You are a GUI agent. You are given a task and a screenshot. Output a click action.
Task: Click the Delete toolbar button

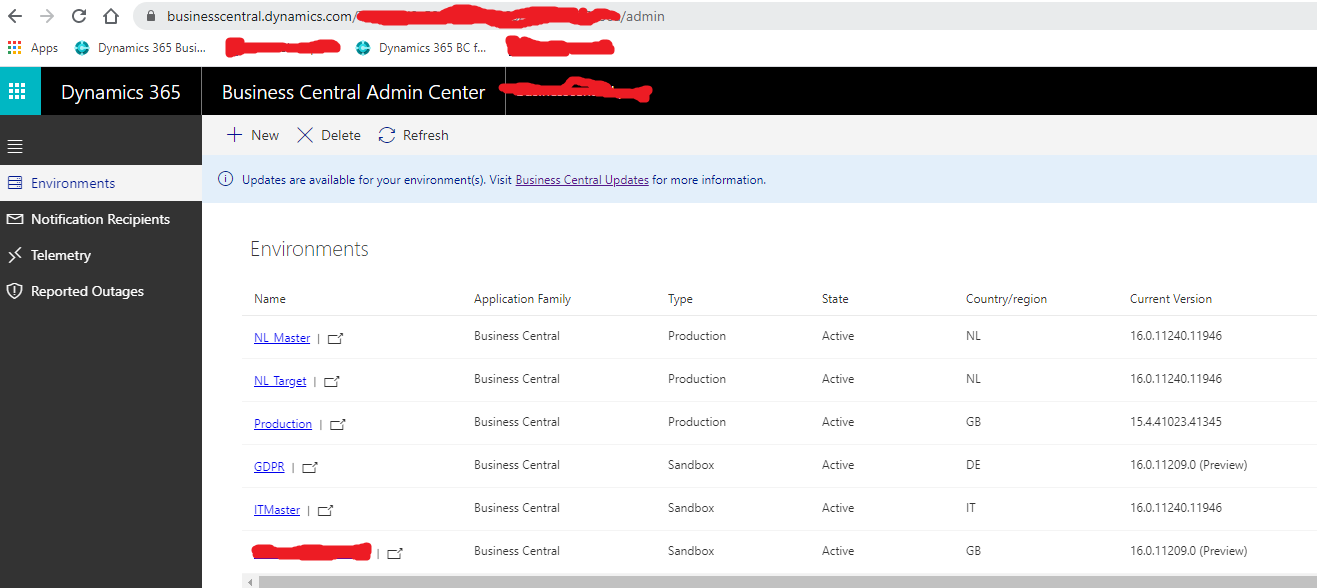click(x=329, y=135)
